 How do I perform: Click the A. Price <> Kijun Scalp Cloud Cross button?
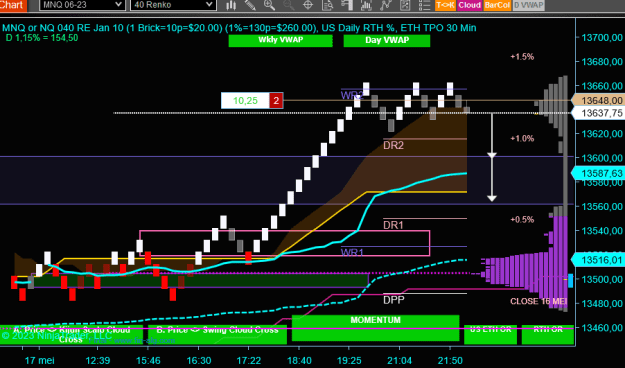(x=71, y=335)
